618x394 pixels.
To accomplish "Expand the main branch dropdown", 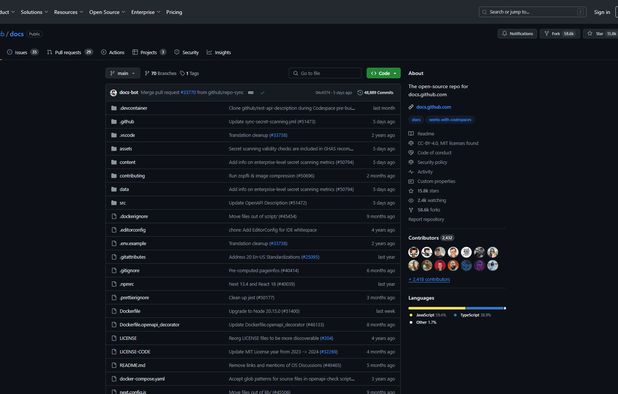I will 123,73.
